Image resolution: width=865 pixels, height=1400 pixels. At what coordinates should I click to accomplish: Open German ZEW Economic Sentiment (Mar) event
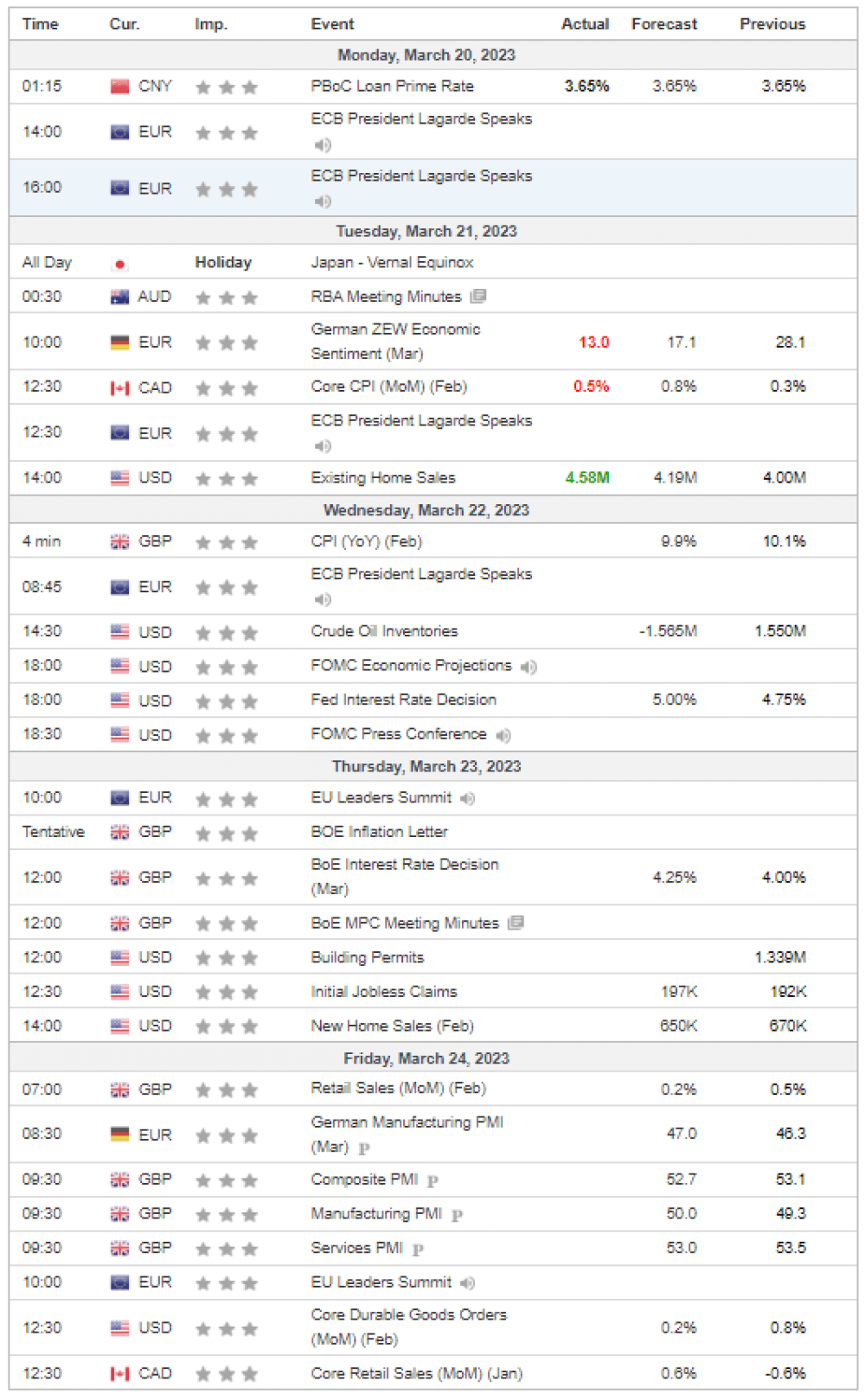click(x=395, y=342)
